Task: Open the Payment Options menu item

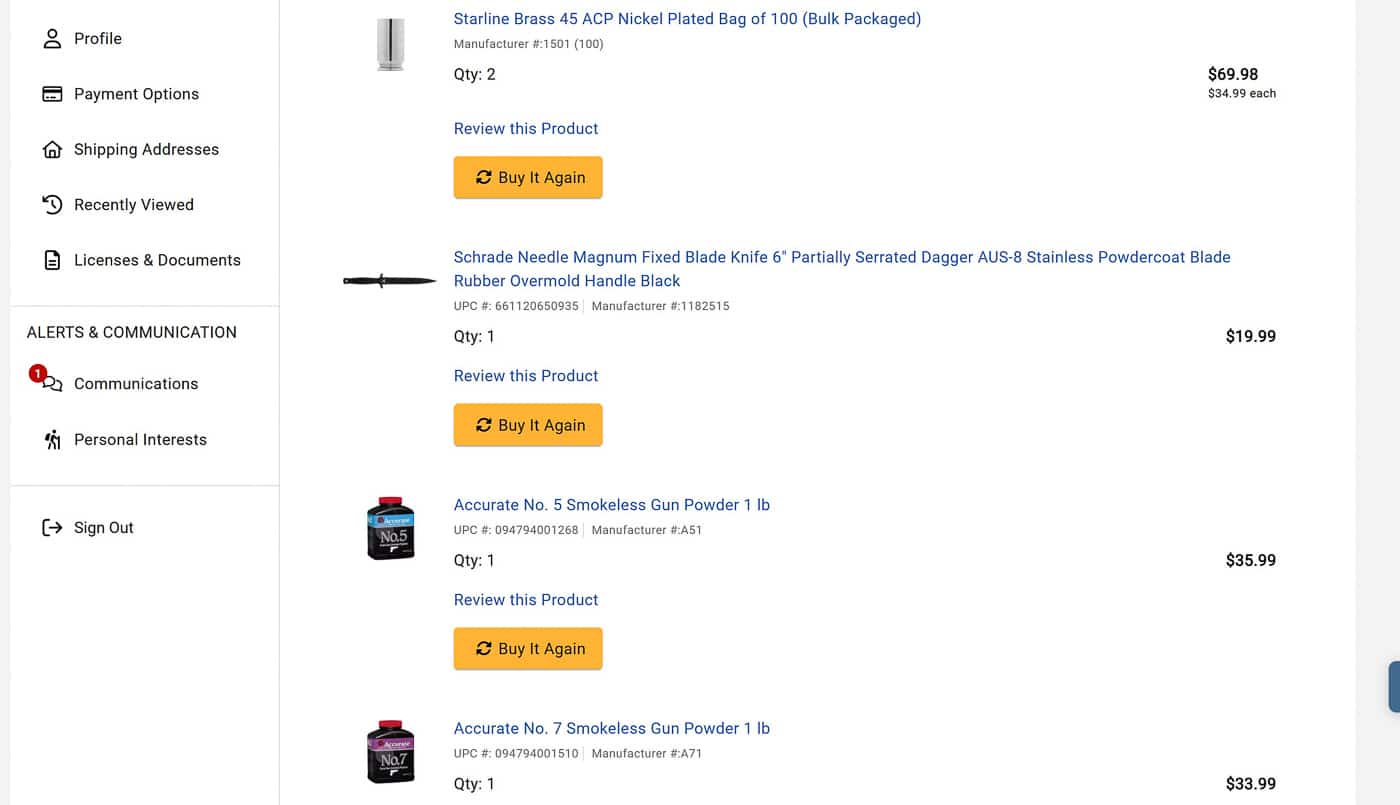Action: pyautogui.click(x=136, y=93)
